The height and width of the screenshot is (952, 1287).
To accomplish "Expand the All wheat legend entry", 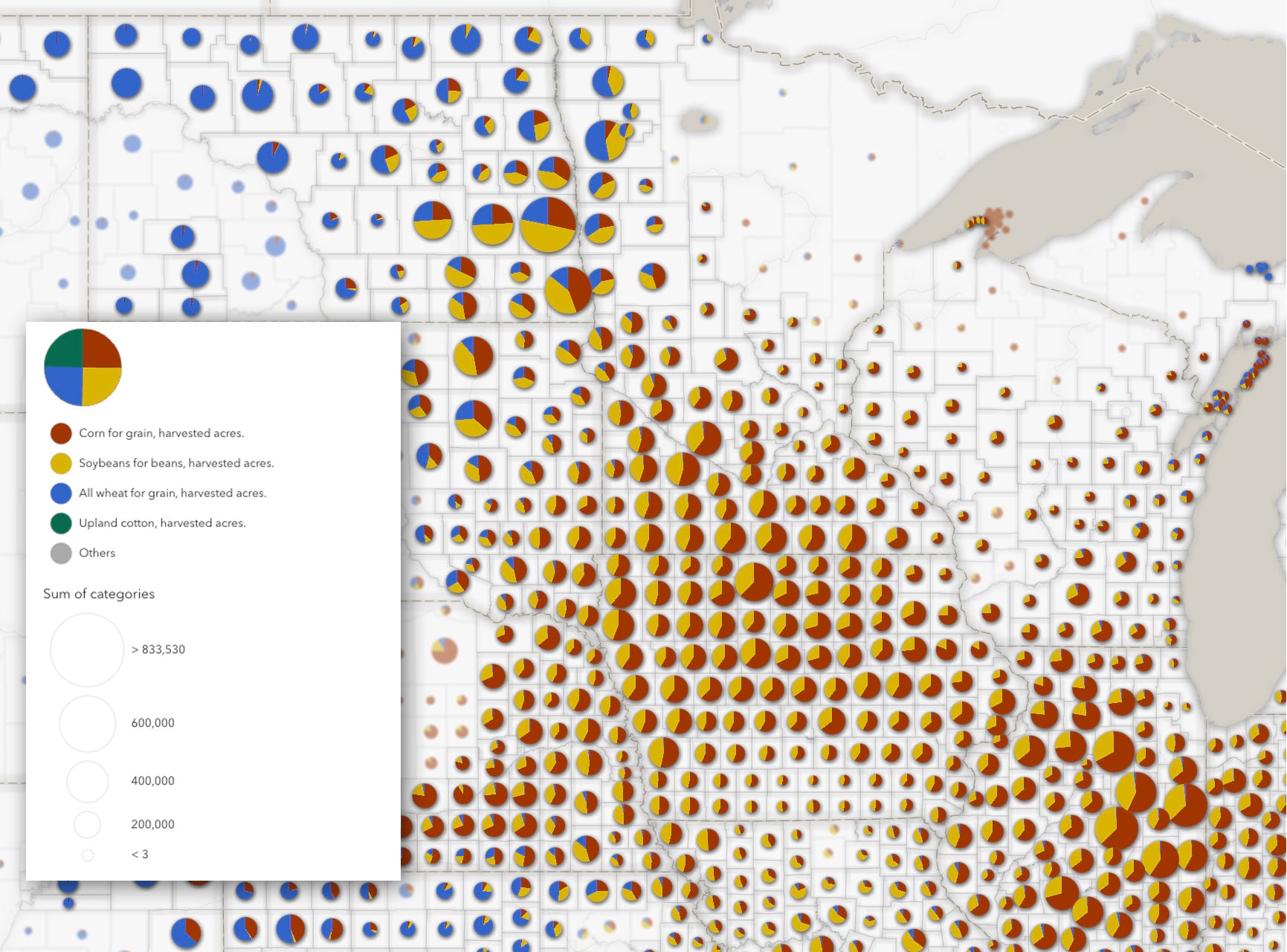I will [171, 493].
